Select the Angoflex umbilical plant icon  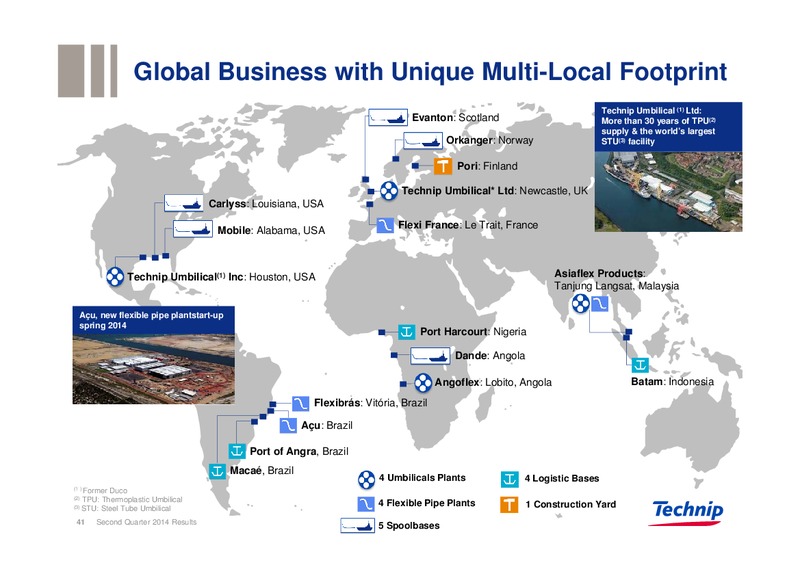pyautogui.click(x=422, y=382)
